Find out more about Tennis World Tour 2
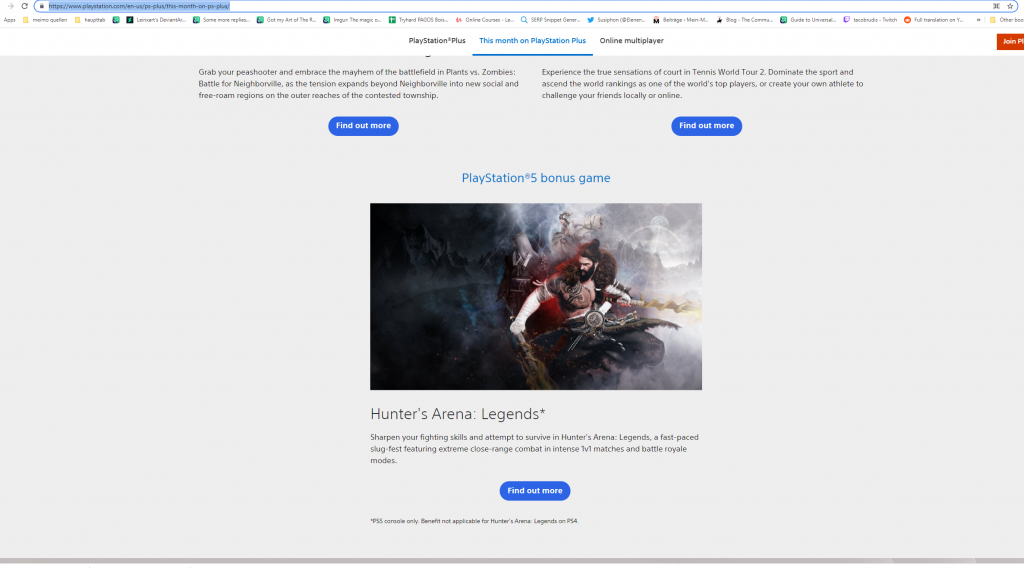Image resolution: width=1024 pixels, height=568 pixels. [707, 125]
